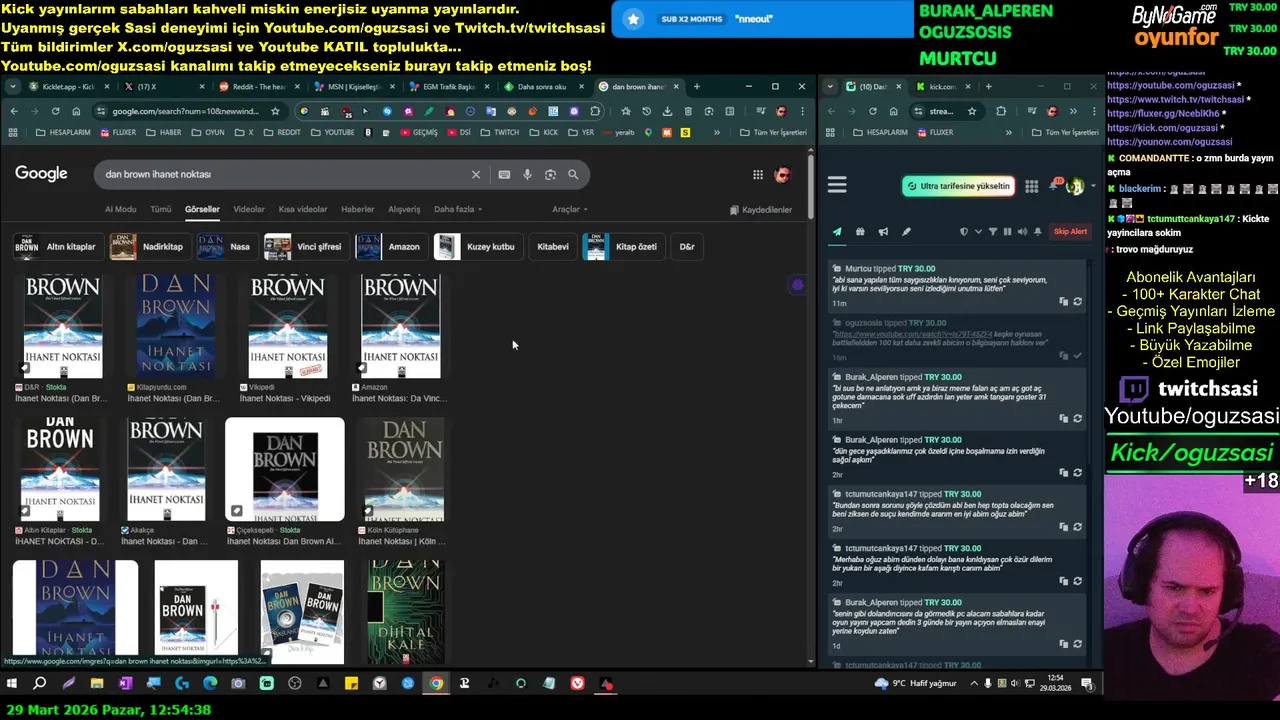Select the Kuzey kutbu filter chip
This screenshot has width=1280, height=720.
[478, 246]
